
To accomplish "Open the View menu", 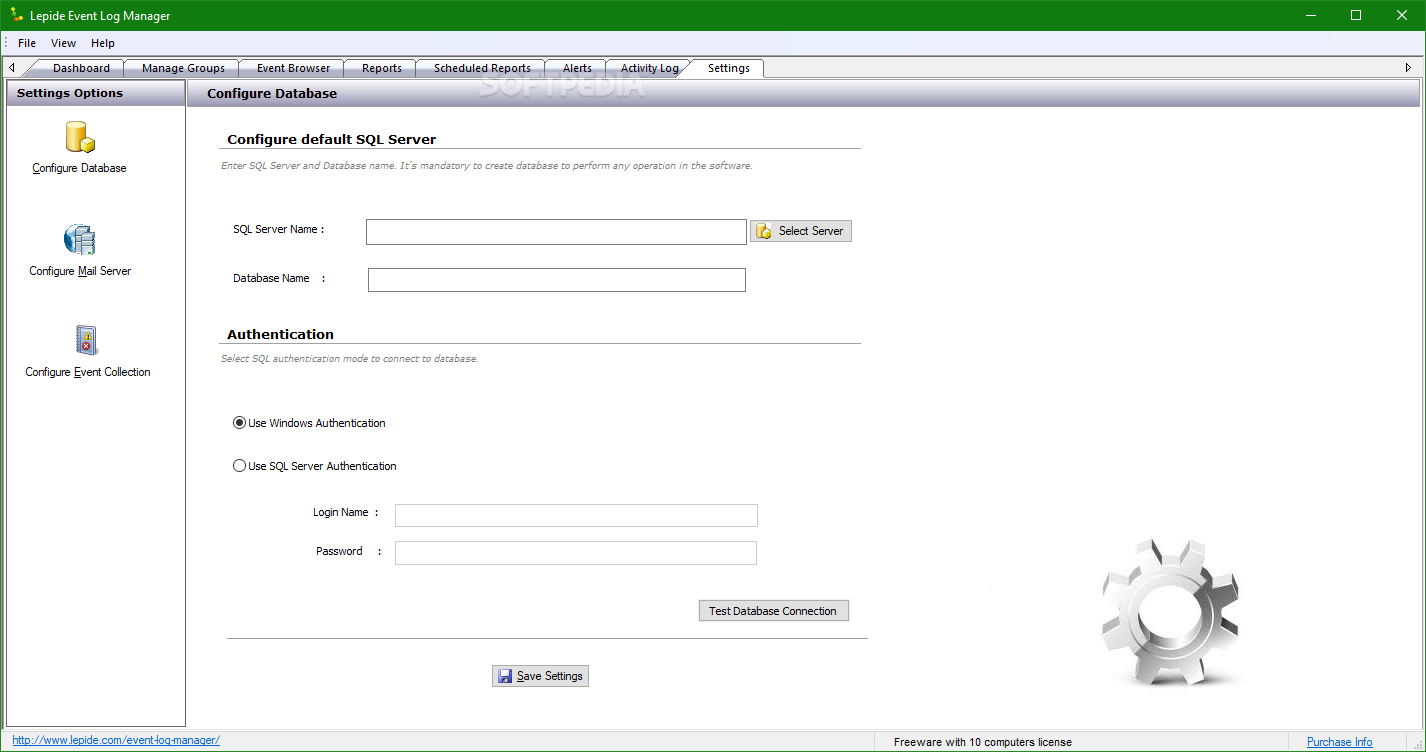I will pyautogui.click(x=64, y=43).
